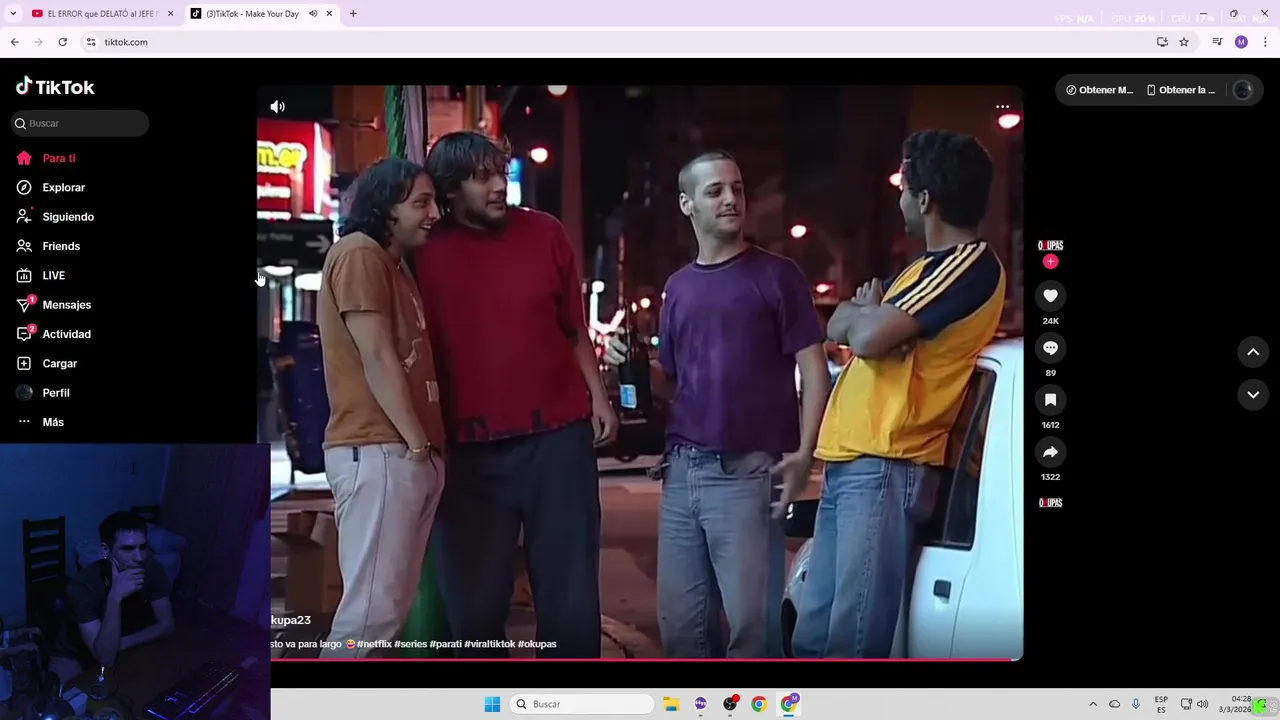
Task: Open first Chrome icon in taskbar
Action: (759, 704)
